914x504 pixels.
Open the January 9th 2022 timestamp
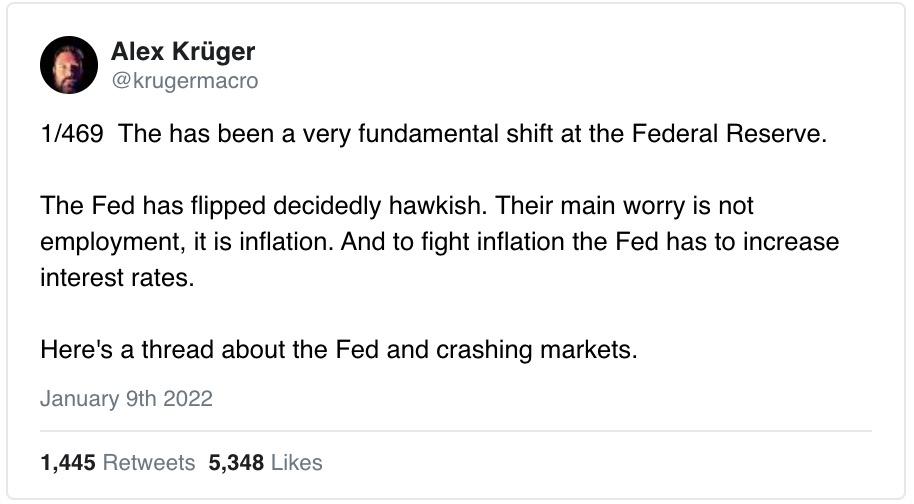[x=126, y=398]
